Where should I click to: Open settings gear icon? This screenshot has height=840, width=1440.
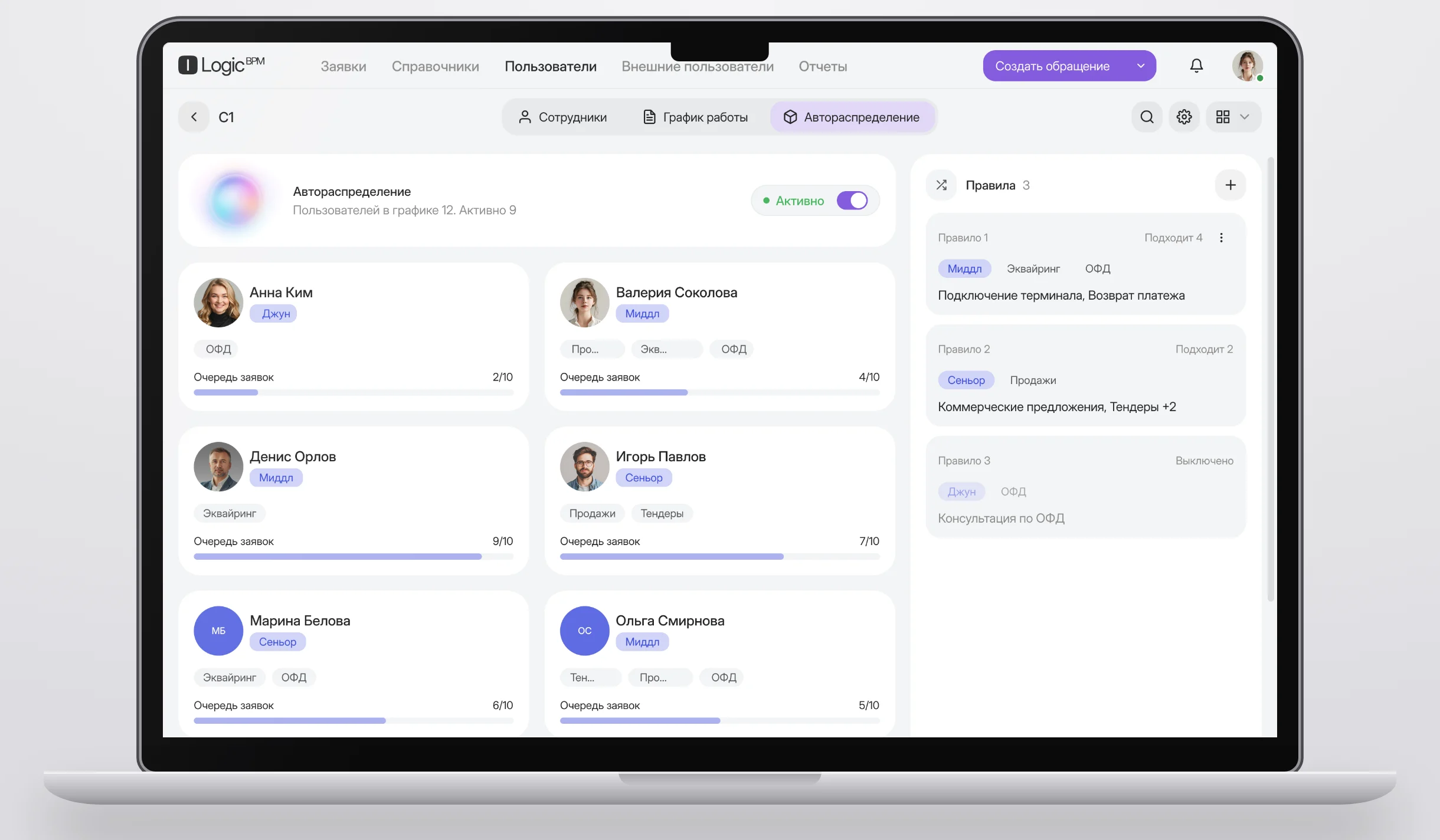[x=1184, y=117]
